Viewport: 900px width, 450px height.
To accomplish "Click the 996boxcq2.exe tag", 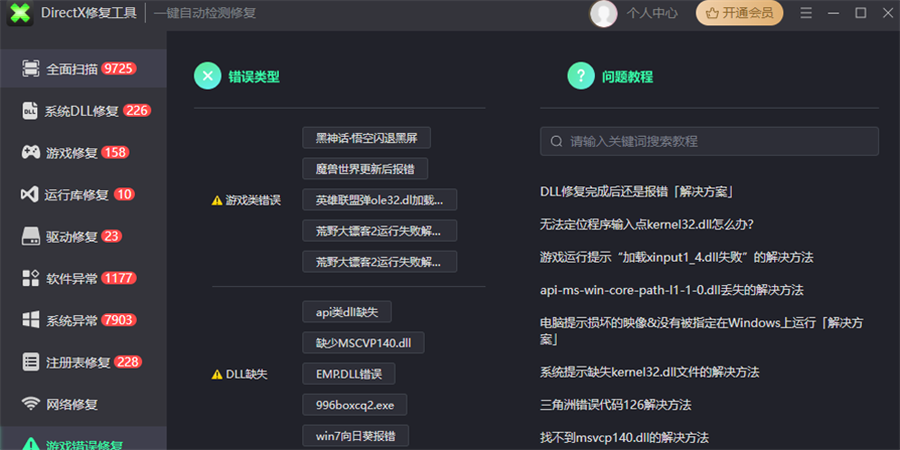I will [354, 405].
